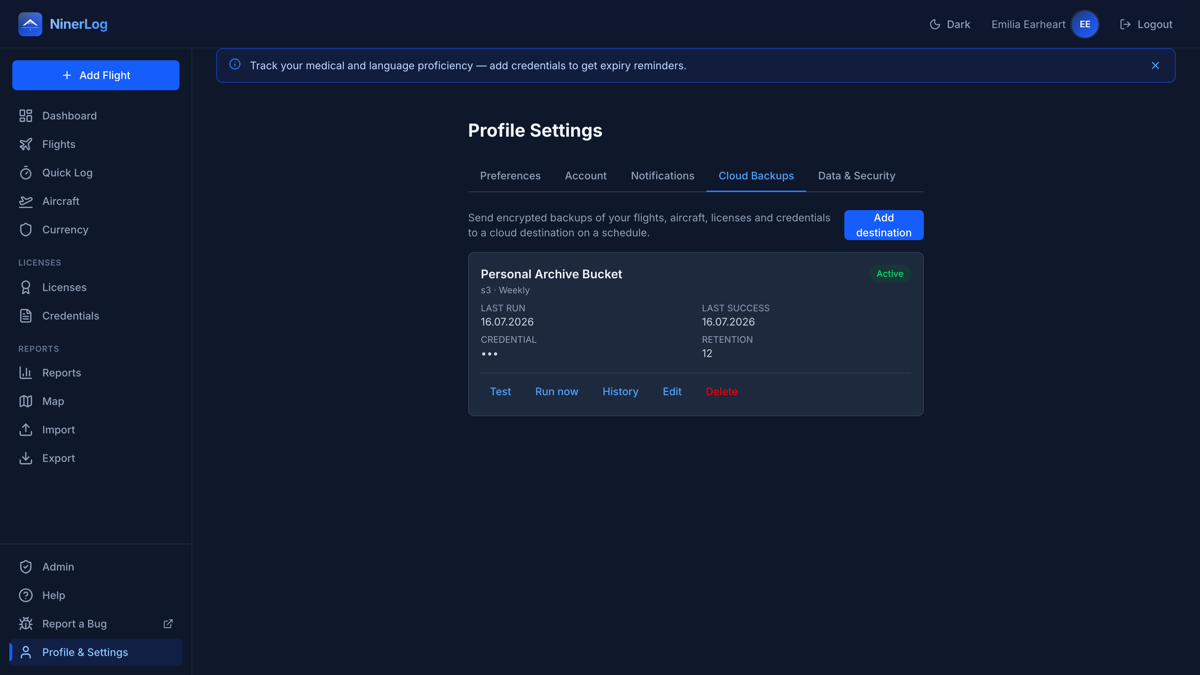The width and height of the screenshot is (1200, 675).
Task: Click the Map icon in sidebar
Action: [26, 401]
